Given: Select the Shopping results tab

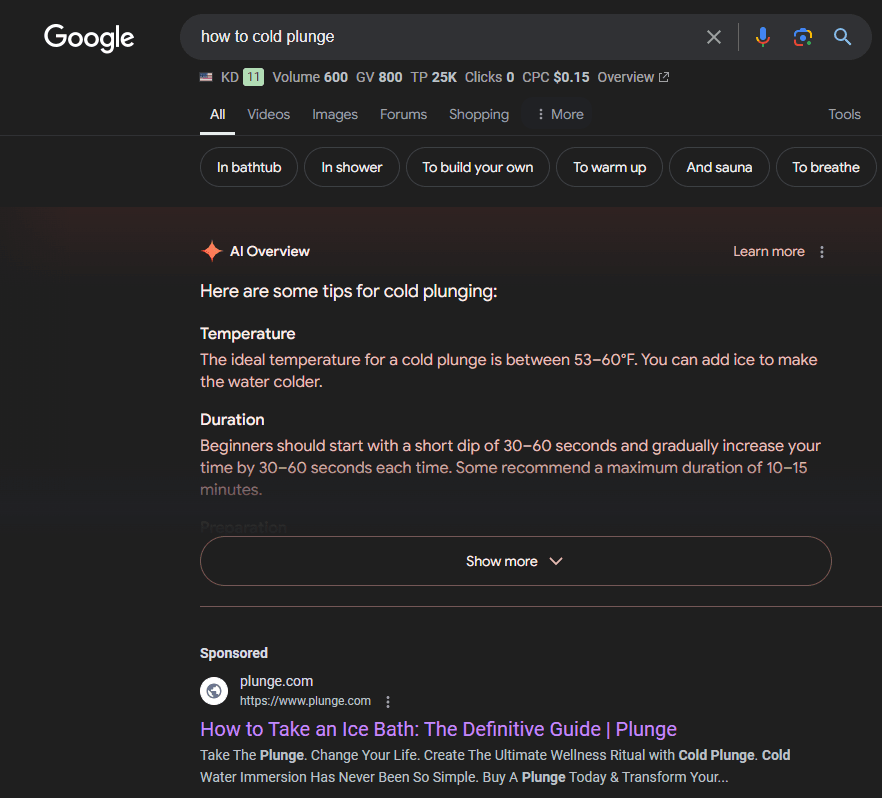Looking at the screenshot, I should pos(479,114).
